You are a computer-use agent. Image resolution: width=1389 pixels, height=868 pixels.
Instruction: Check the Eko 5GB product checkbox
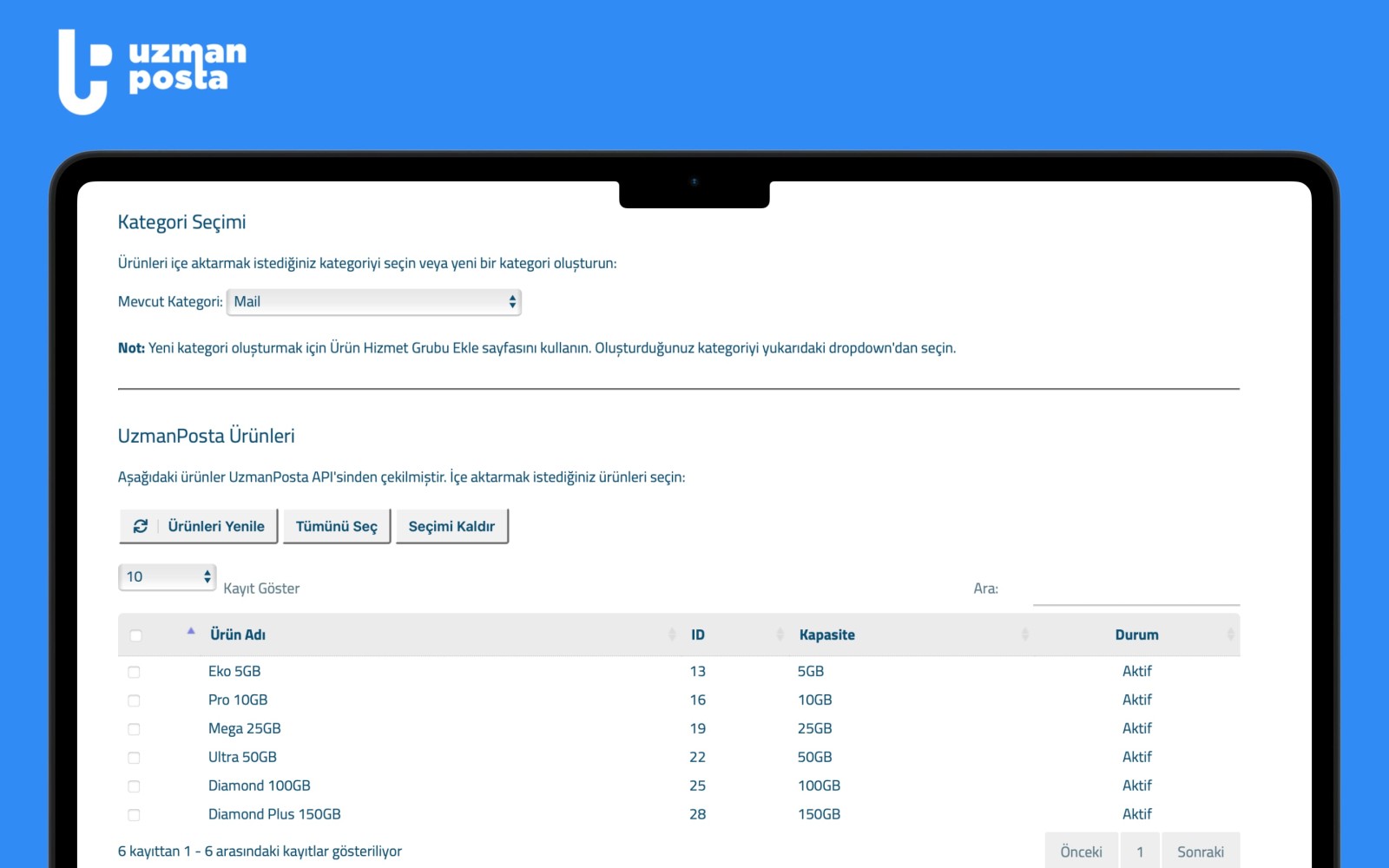134,672
